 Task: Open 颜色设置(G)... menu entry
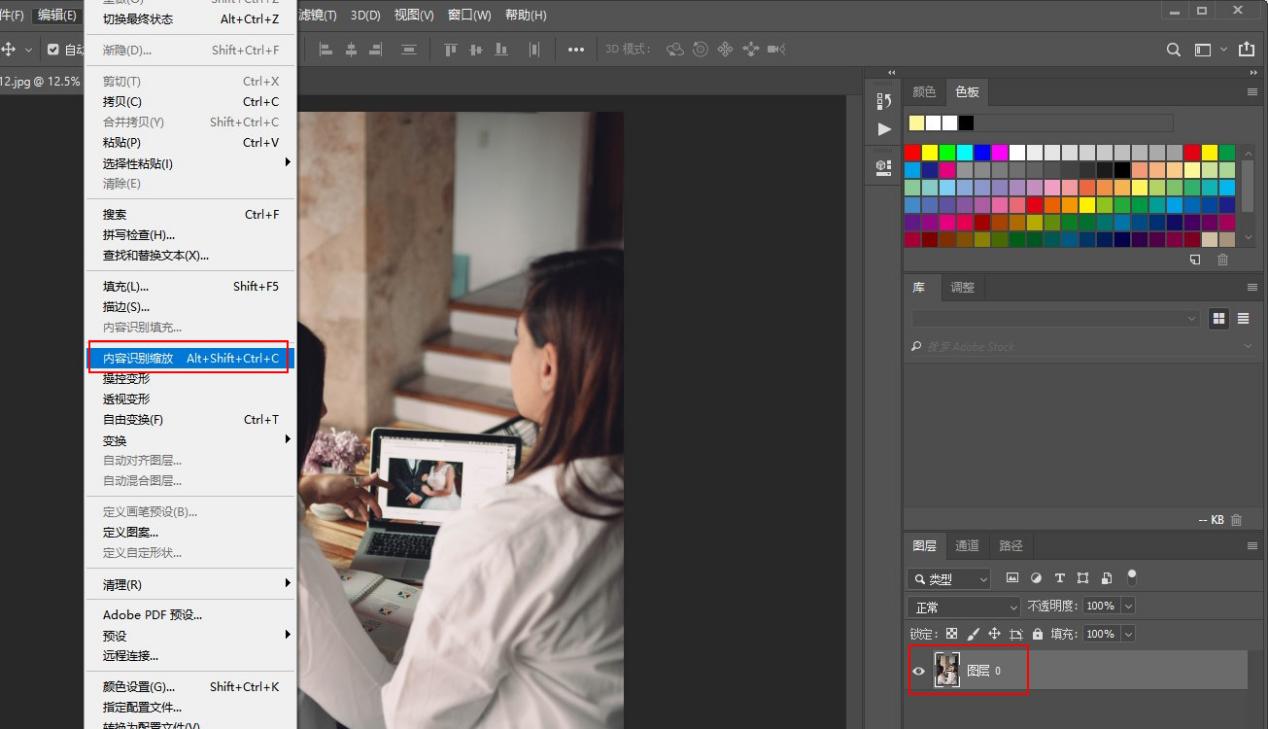click(191, 687)
